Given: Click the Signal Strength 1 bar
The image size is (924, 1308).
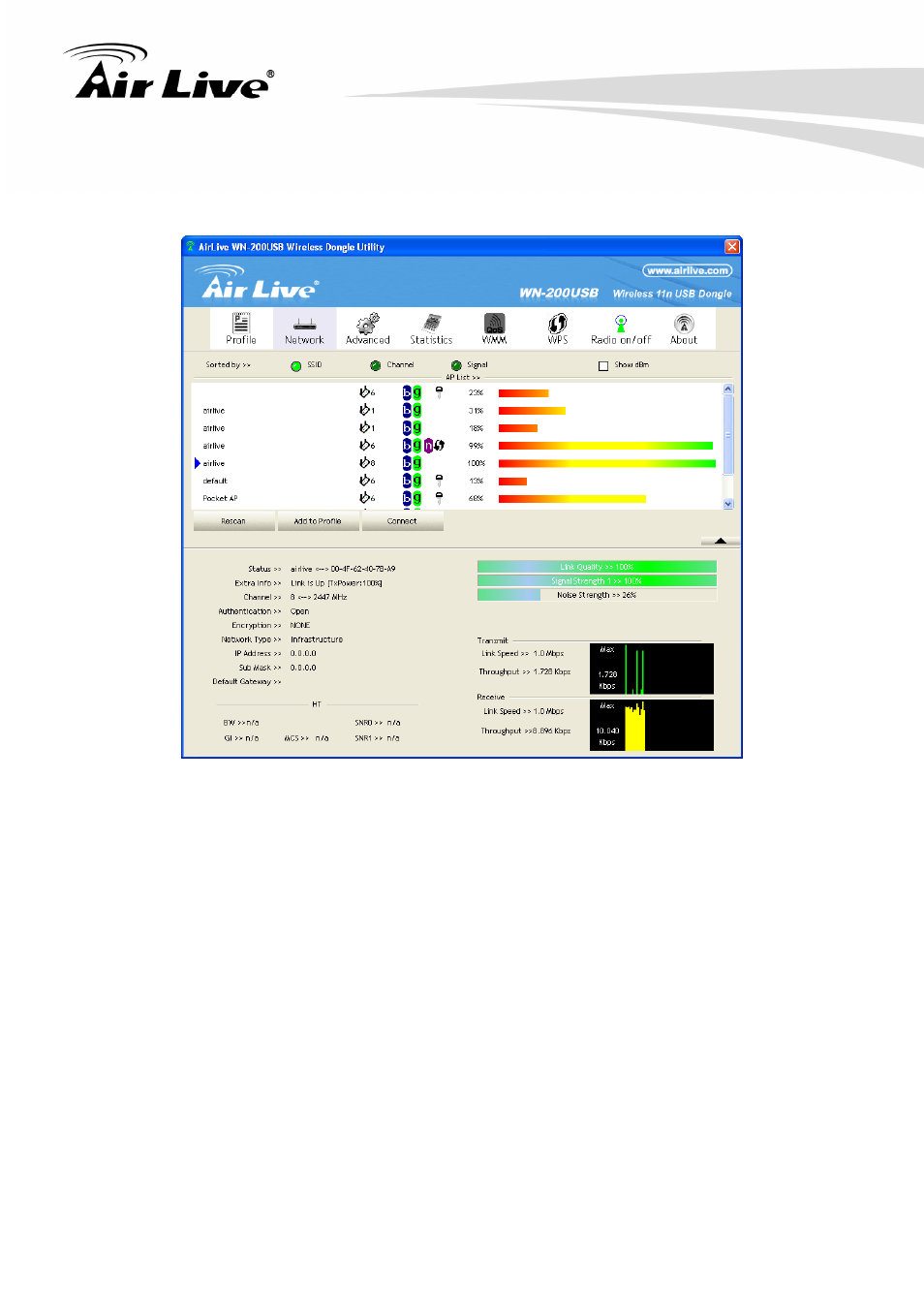Looking at the screenshot, I should (x=597, y=580).
